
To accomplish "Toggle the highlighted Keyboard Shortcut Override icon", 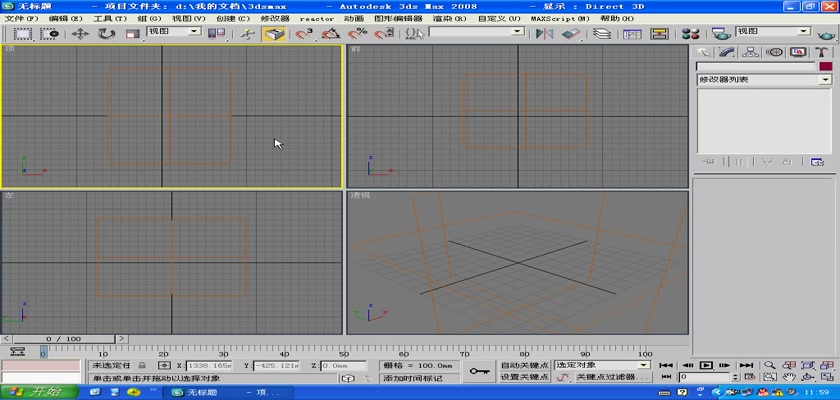I will pos(274,34).
